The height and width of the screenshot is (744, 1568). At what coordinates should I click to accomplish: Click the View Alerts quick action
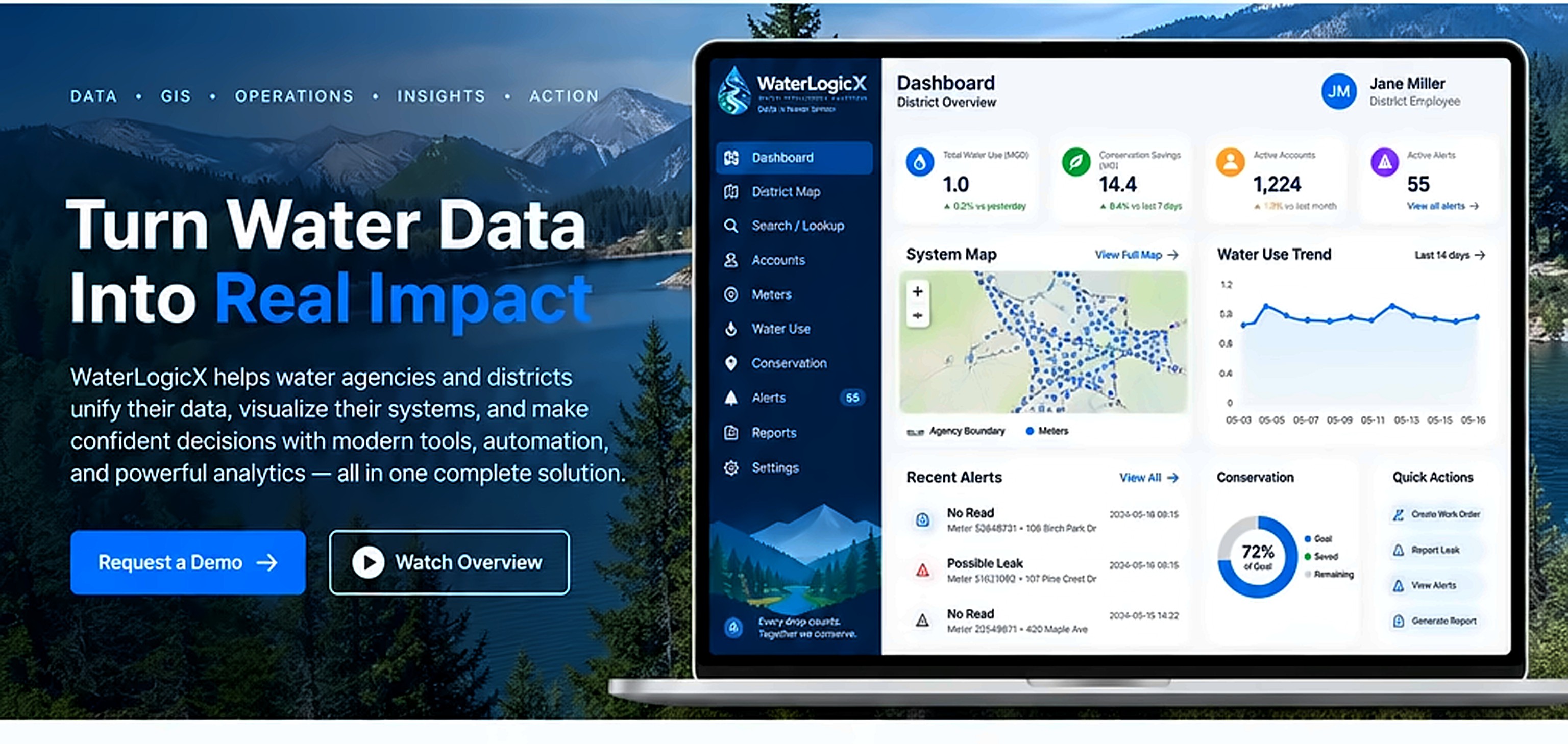coord(1436,585)
